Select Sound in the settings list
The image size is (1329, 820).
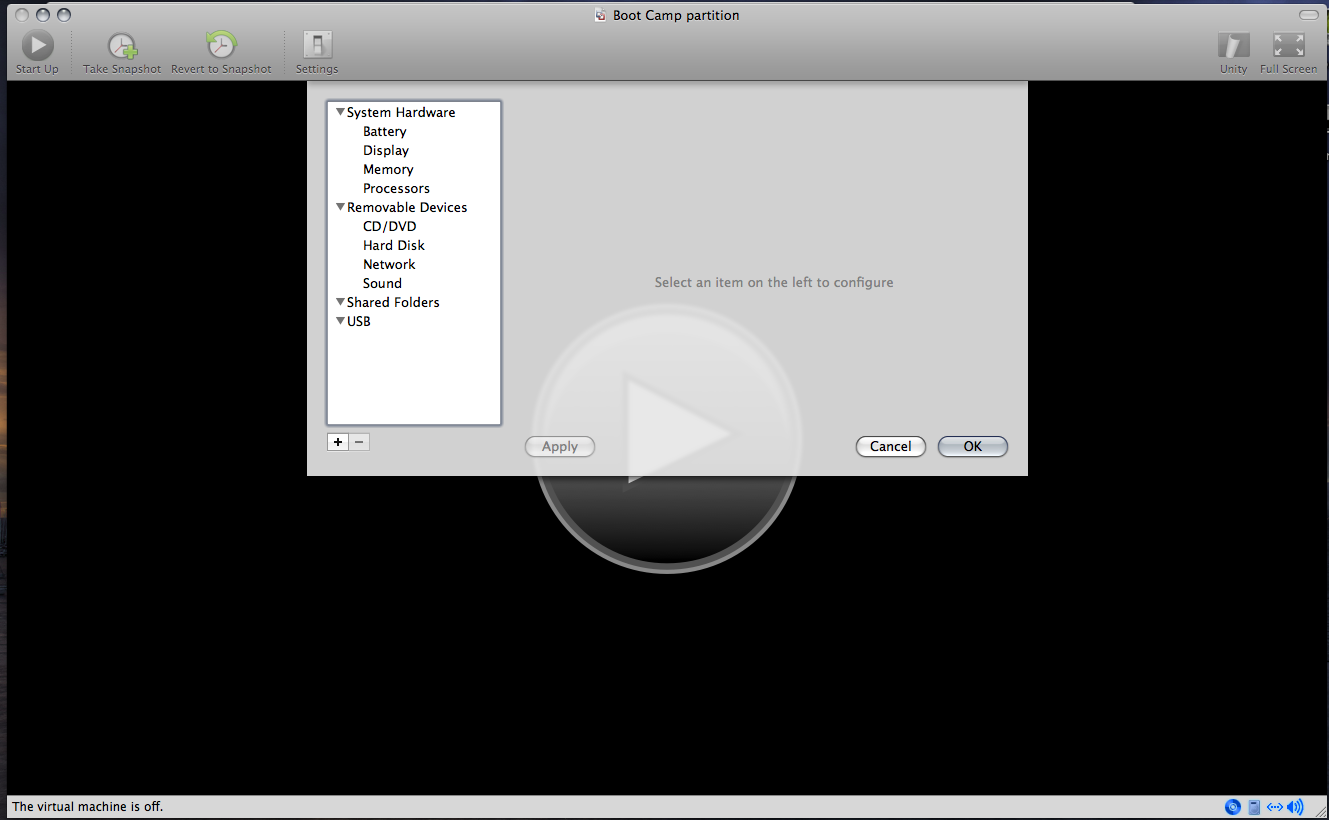[382, 284]
